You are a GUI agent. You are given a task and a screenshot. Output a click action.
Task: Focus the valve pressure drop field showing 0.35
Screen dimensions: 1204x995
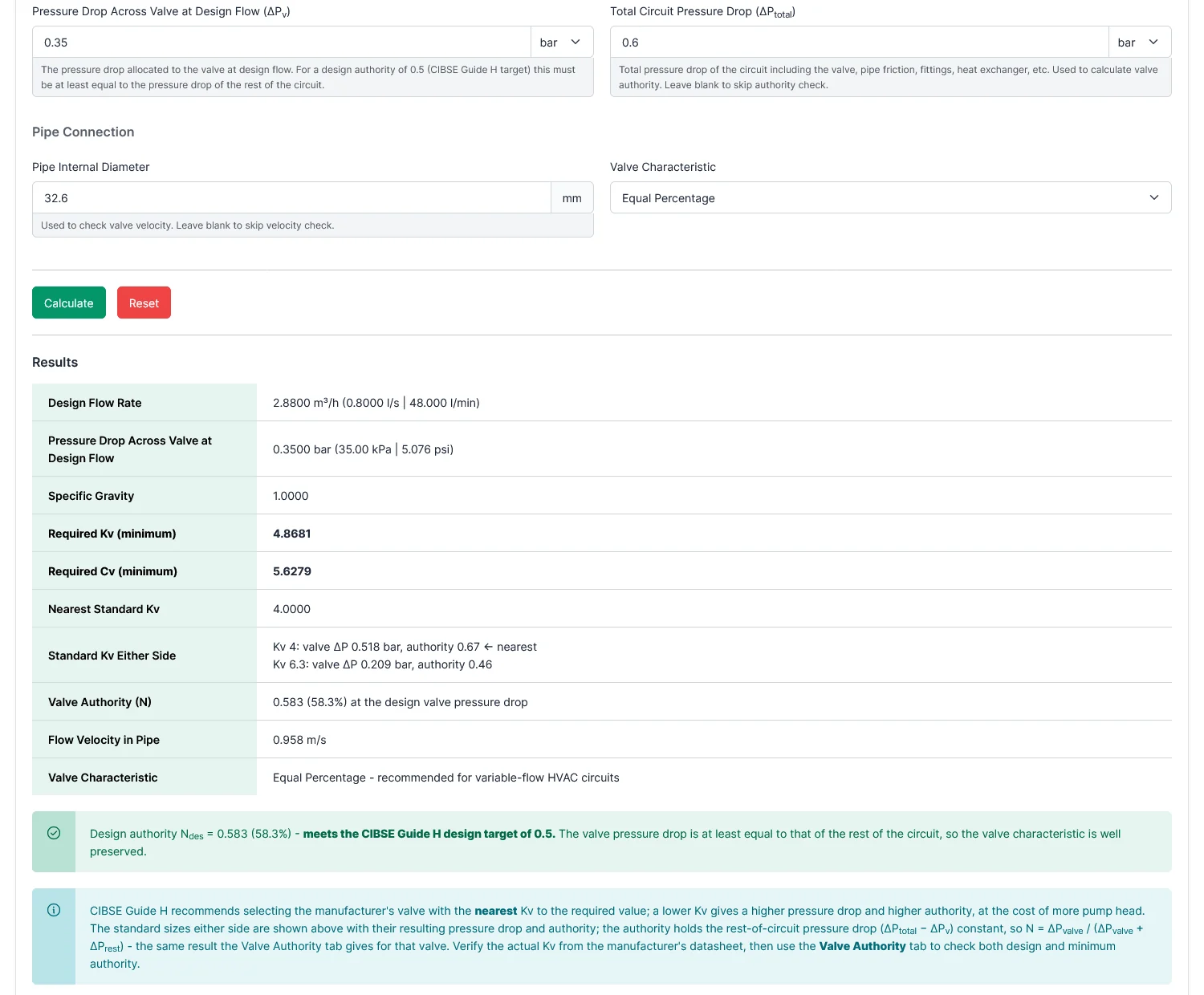click(282, 42)
